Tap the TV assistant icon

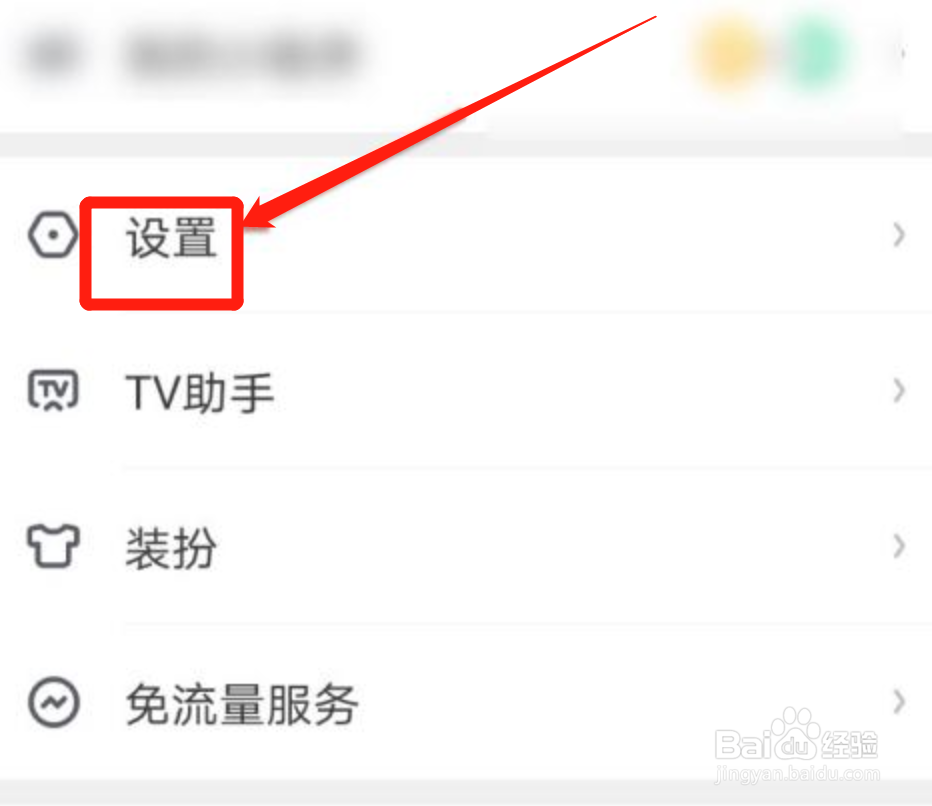(x=53, y=390)
